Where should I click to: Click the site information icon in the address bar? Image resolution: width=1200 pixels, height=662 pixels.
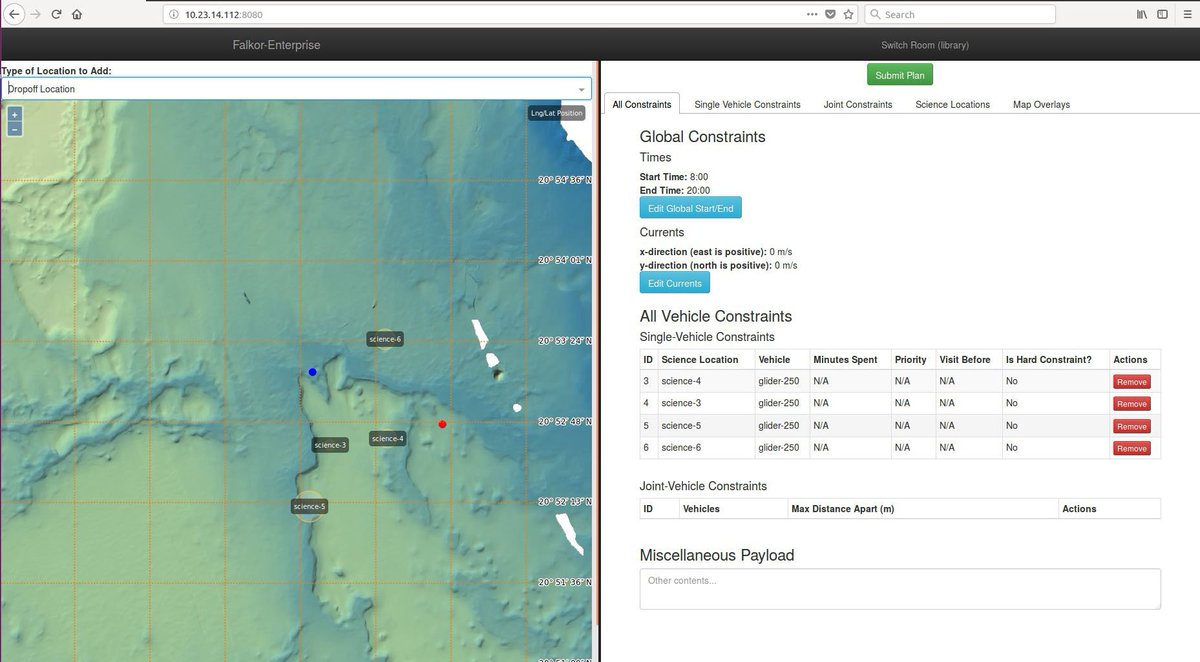[173, 14]
